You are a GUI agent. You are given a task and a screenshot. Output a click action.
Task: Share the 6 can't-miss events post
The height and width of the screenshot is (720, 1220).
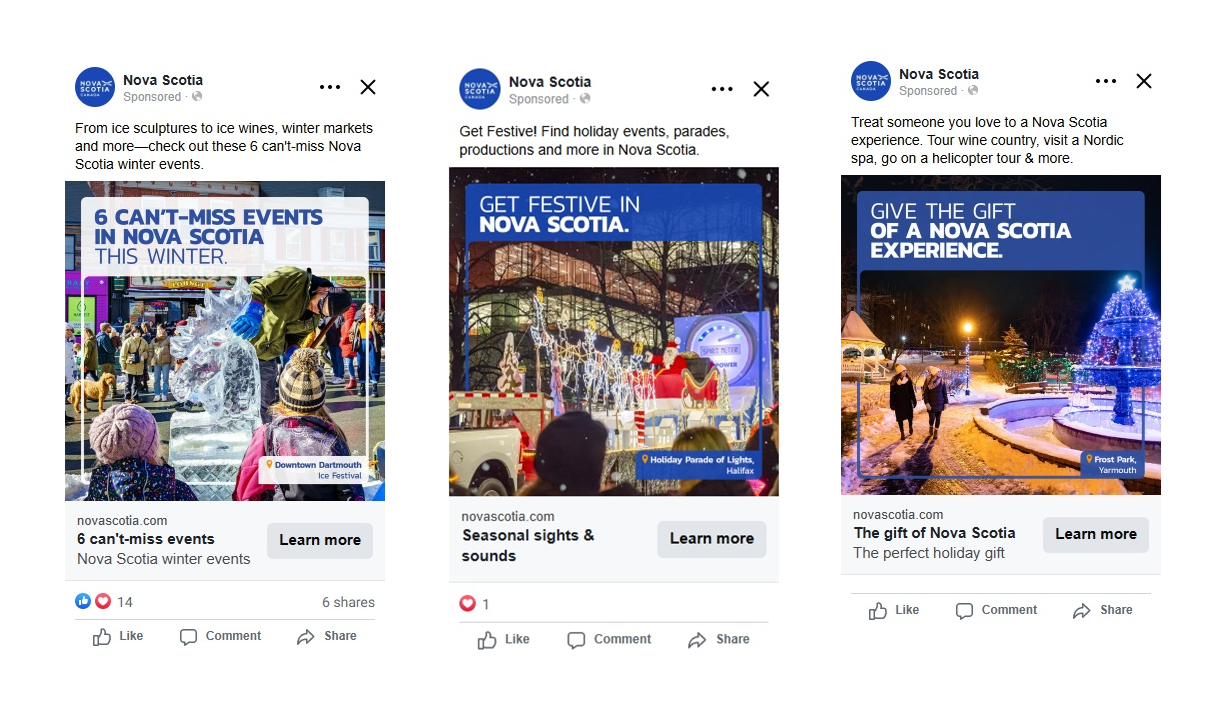(327, 636)
